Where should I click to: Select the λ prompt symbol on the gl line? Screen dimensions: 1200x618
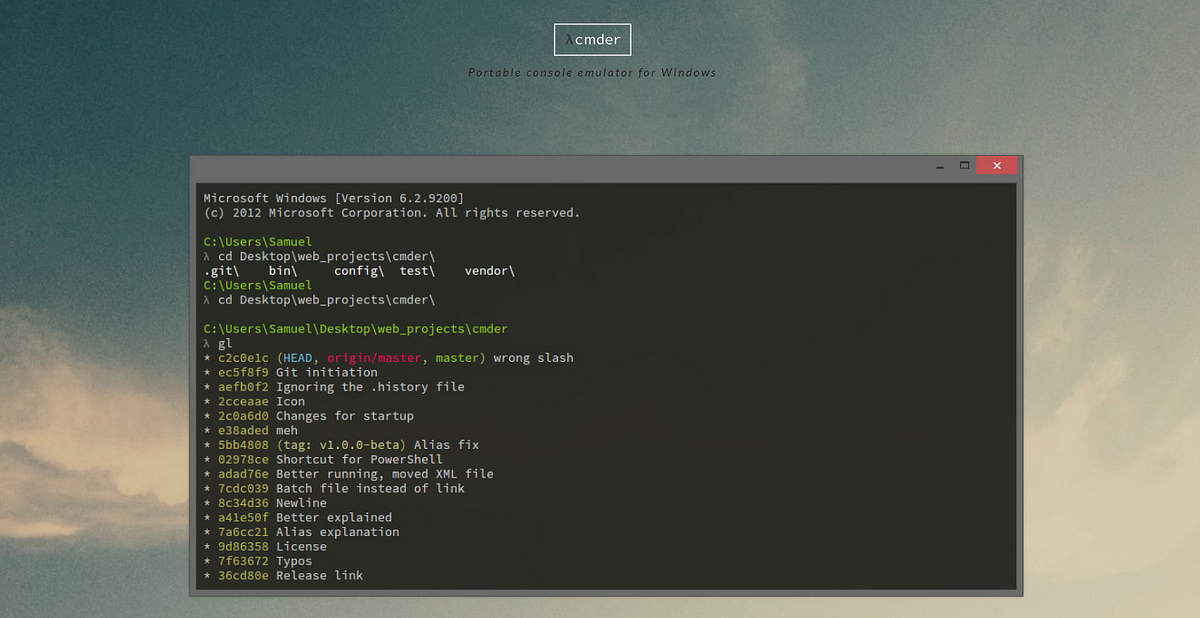click(207, 342)
